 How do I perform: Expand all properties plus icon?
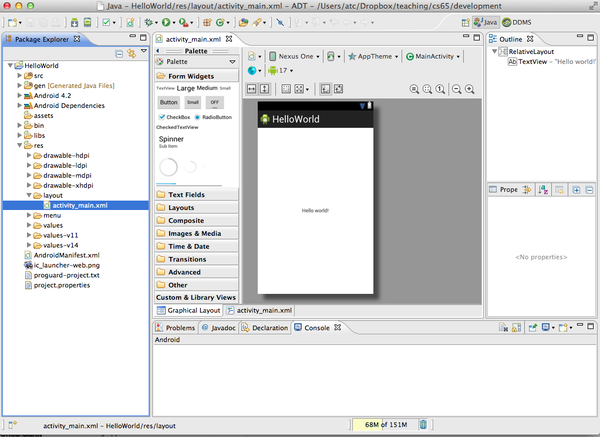click(x=576, y=190)
